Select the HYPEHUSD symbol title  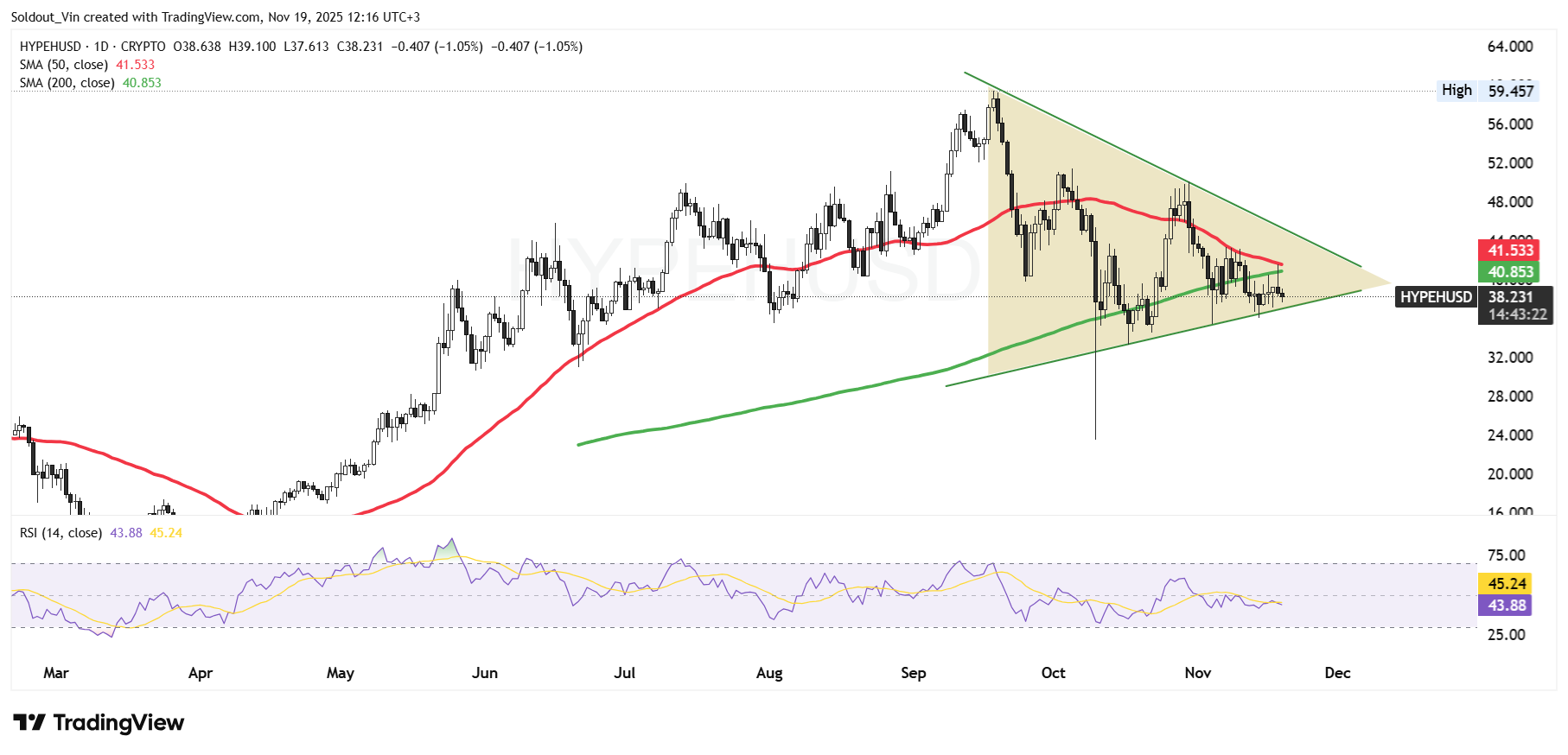tap(50, 47)
